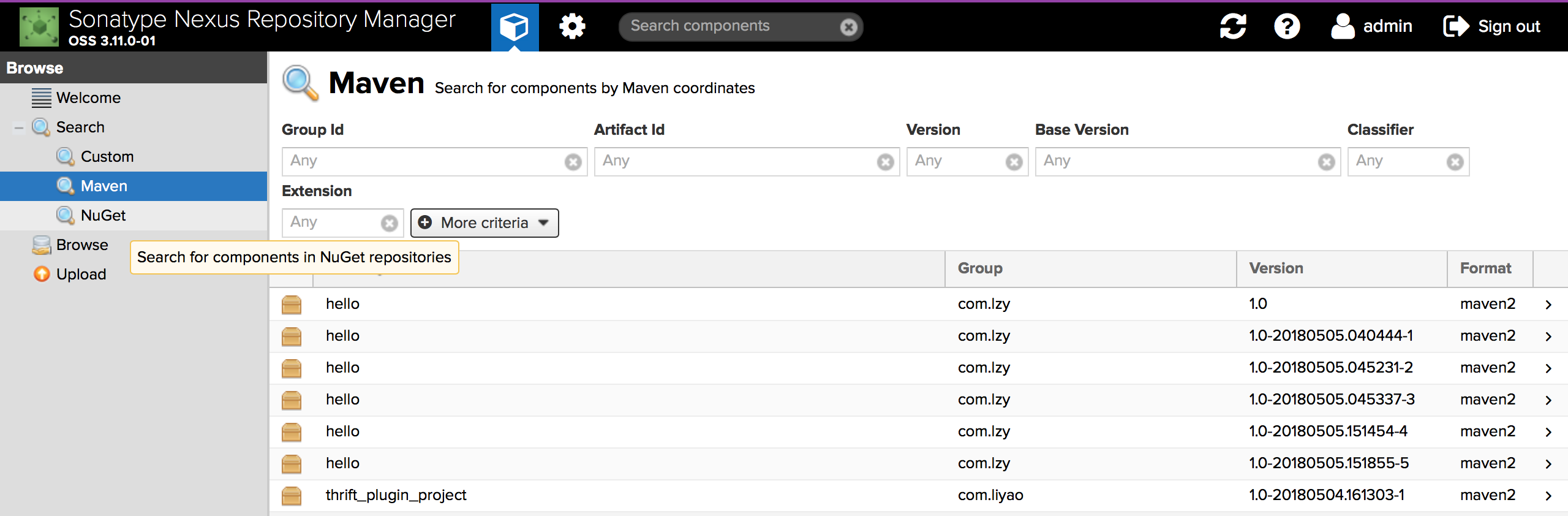Collapse the Search tree node
The image size is (1568, 516).
point(19,127)
